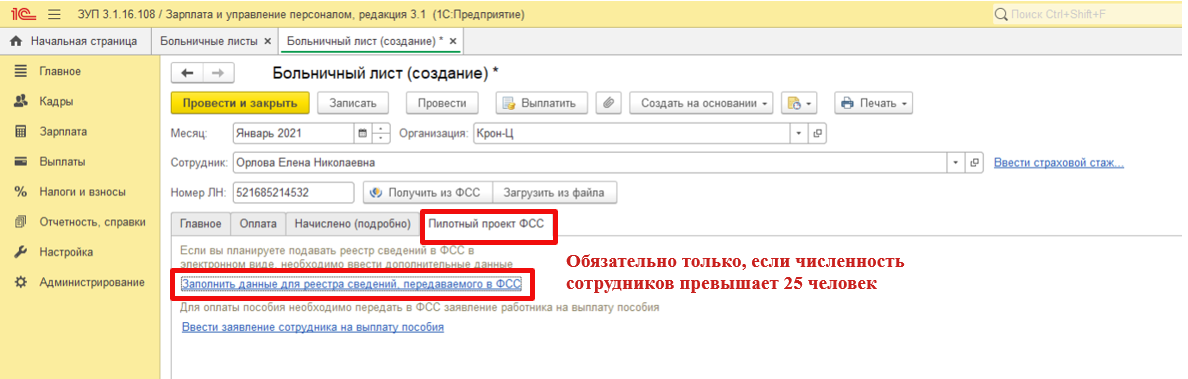
Task: Click the search magnifier icon
Action: (1000, 14)
